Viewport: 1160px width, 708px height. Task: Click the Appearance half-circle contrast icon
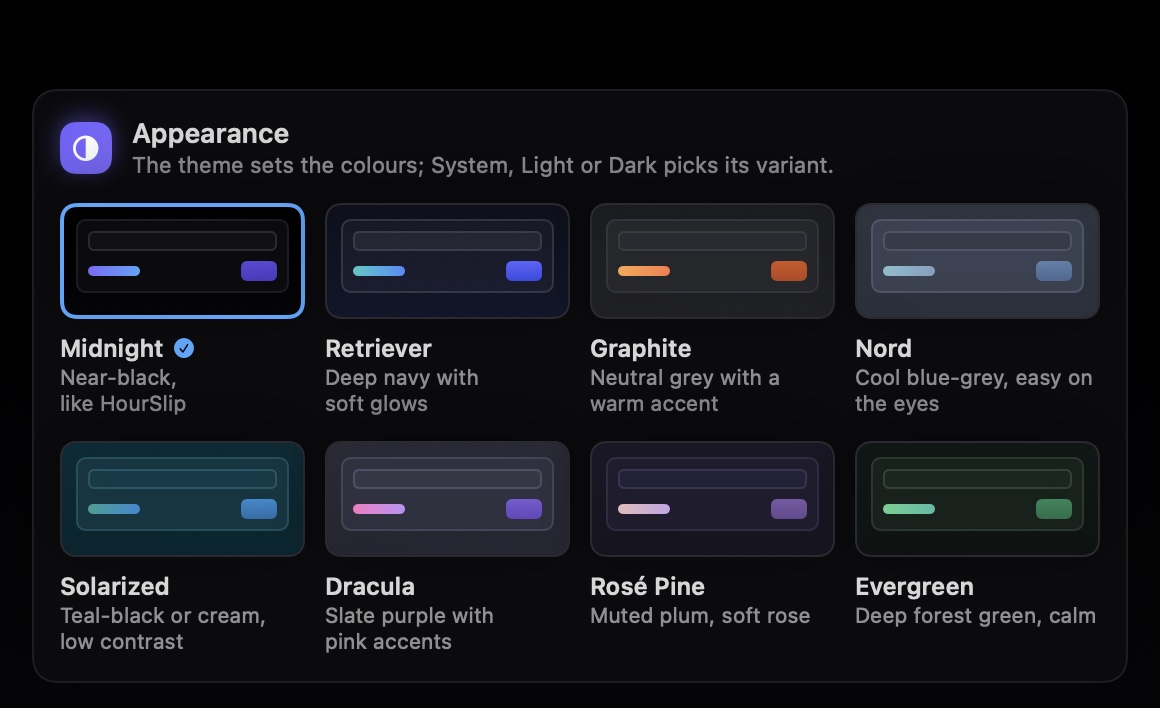[x=86, y=148]
